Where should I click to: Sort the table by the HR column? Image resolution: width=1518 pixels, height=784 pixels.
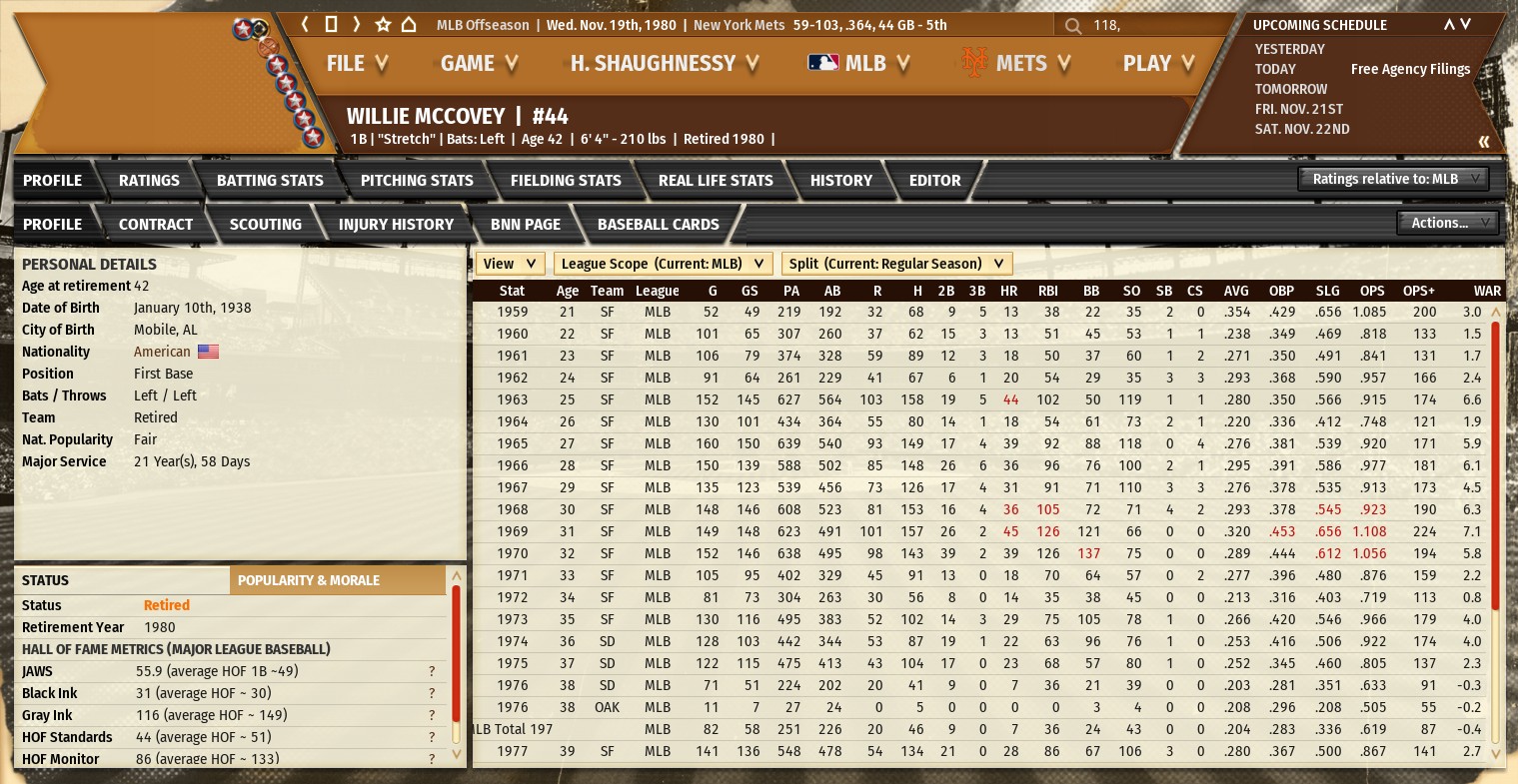pyautogui.click(x=1009, y=291)
